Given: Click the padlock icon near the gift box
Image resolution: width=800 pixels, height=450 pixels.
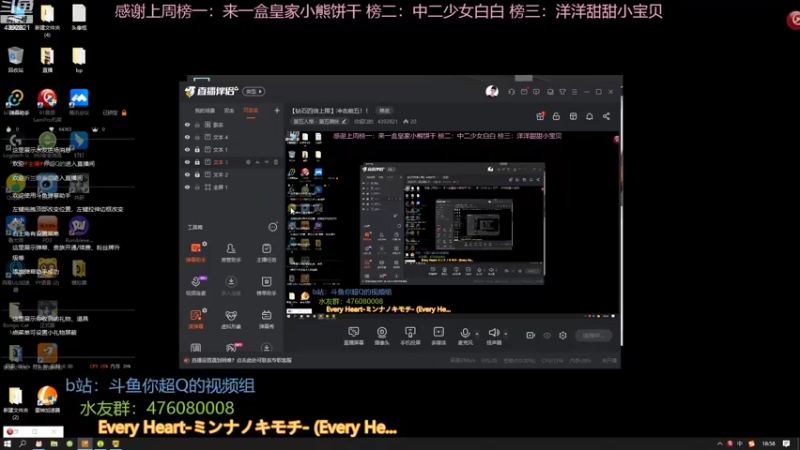Looking at the screenshot, I should 556,116.
